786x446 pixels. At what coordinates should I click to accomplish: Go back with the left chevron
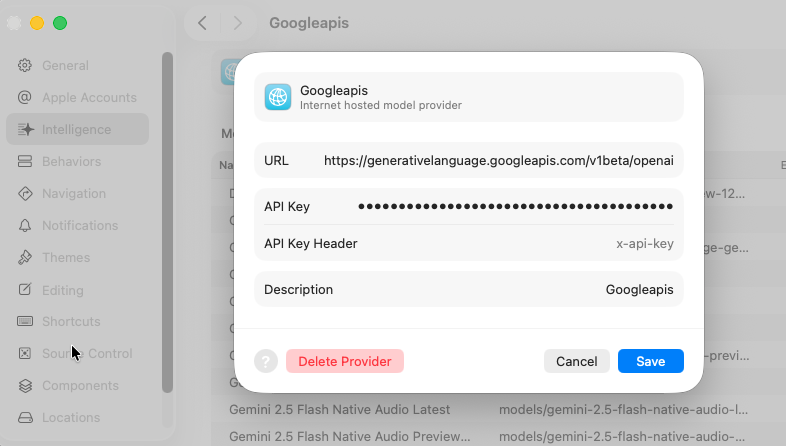point(202,23)
